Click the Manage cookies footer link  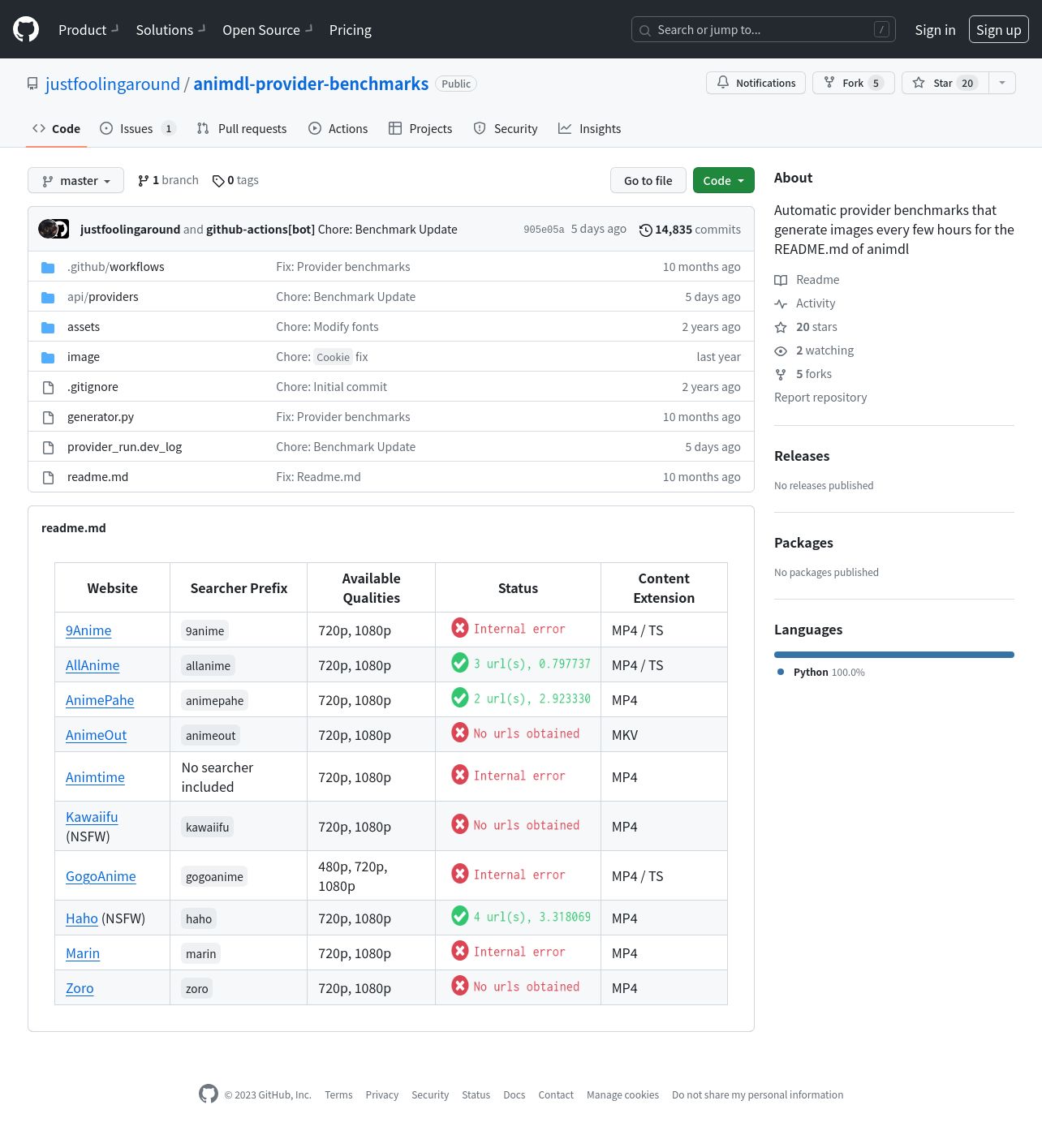[x=622, y=1094]
